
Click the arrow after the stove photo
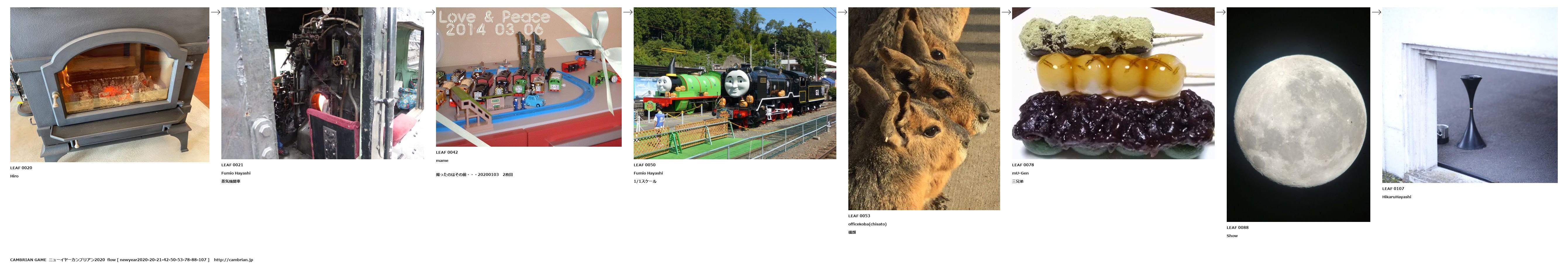pos(216,12)
